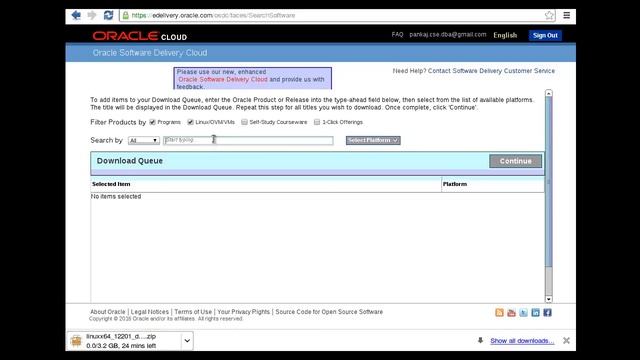
Task: Click Contact Software Delivery Customer Service link
Action: [491, 71]
